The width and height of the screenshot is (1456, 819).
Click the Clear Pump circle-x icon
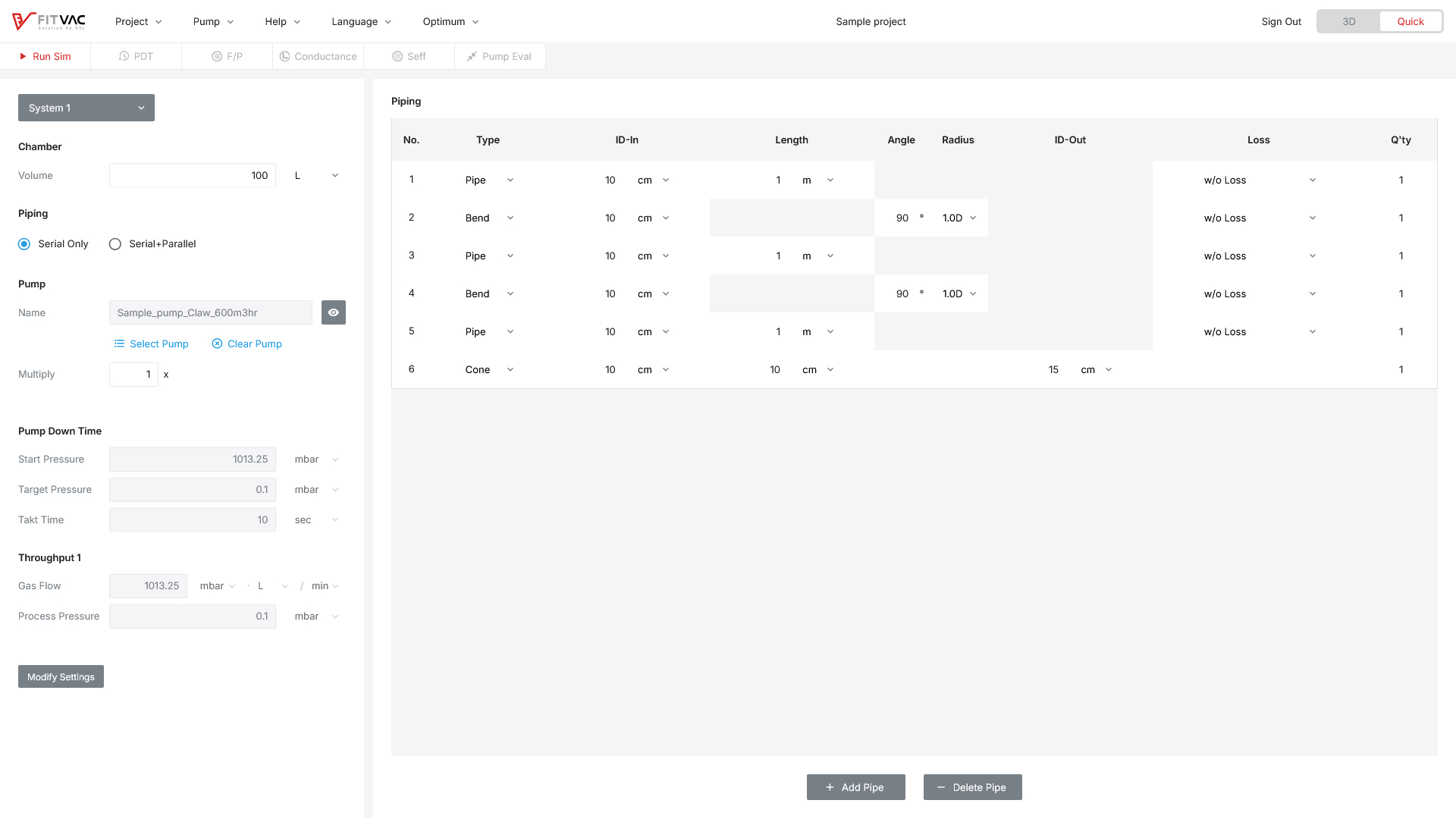click(x=217, y=344)
